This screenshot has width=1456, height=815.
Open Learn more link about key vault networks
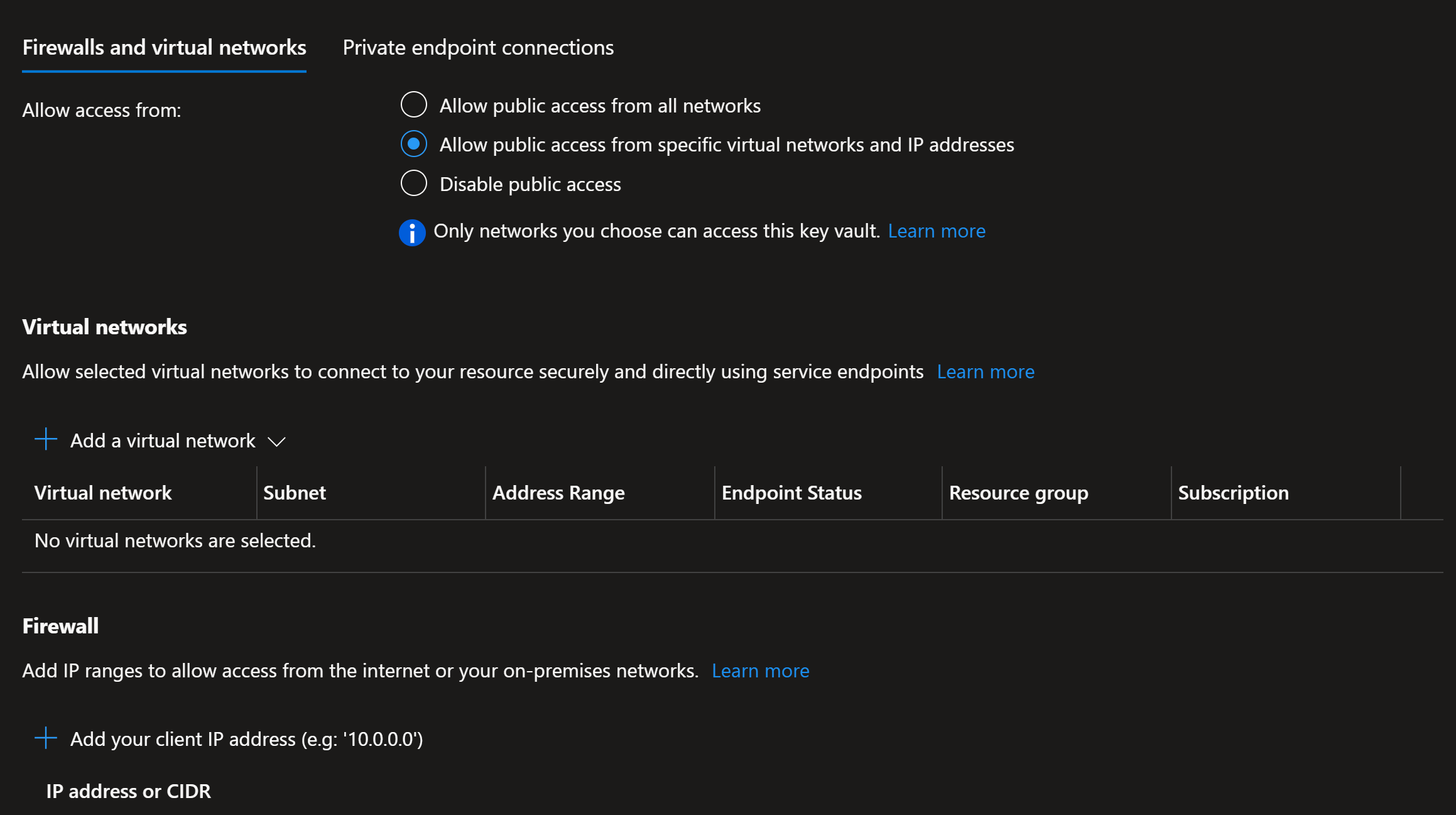936,231
